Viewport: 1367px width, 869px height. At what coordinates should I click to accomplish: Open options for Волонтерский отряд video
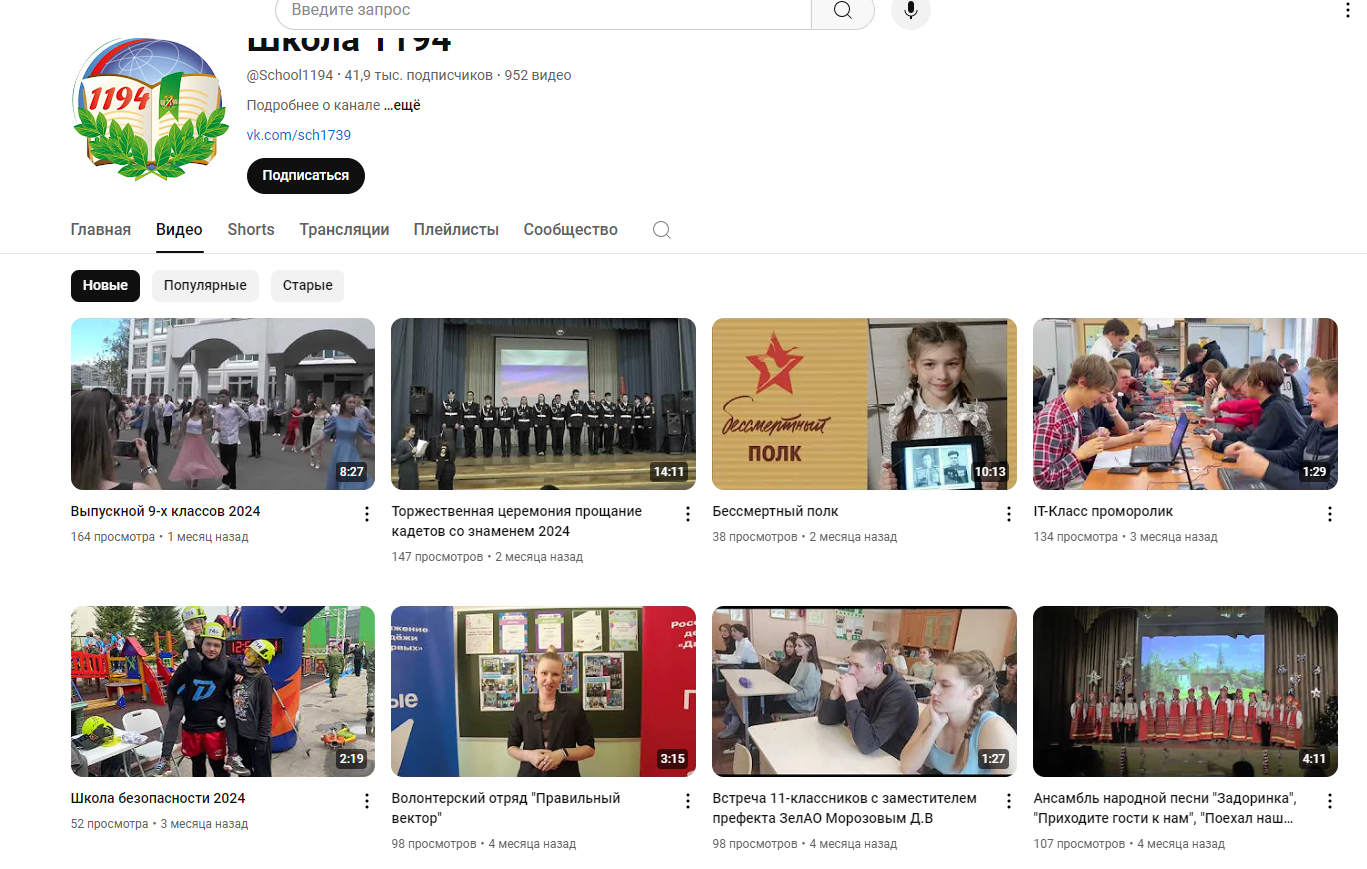tap(688, 801)
